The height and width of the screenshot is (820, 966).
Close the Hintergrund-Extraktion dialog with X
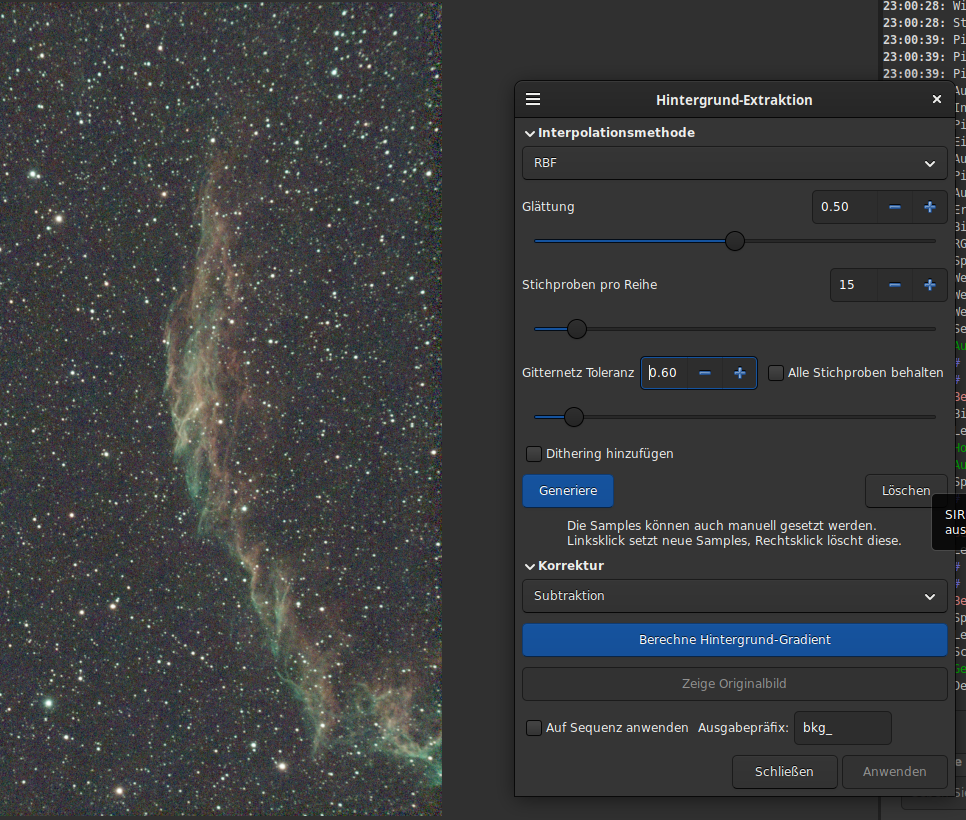coord(937,100)
